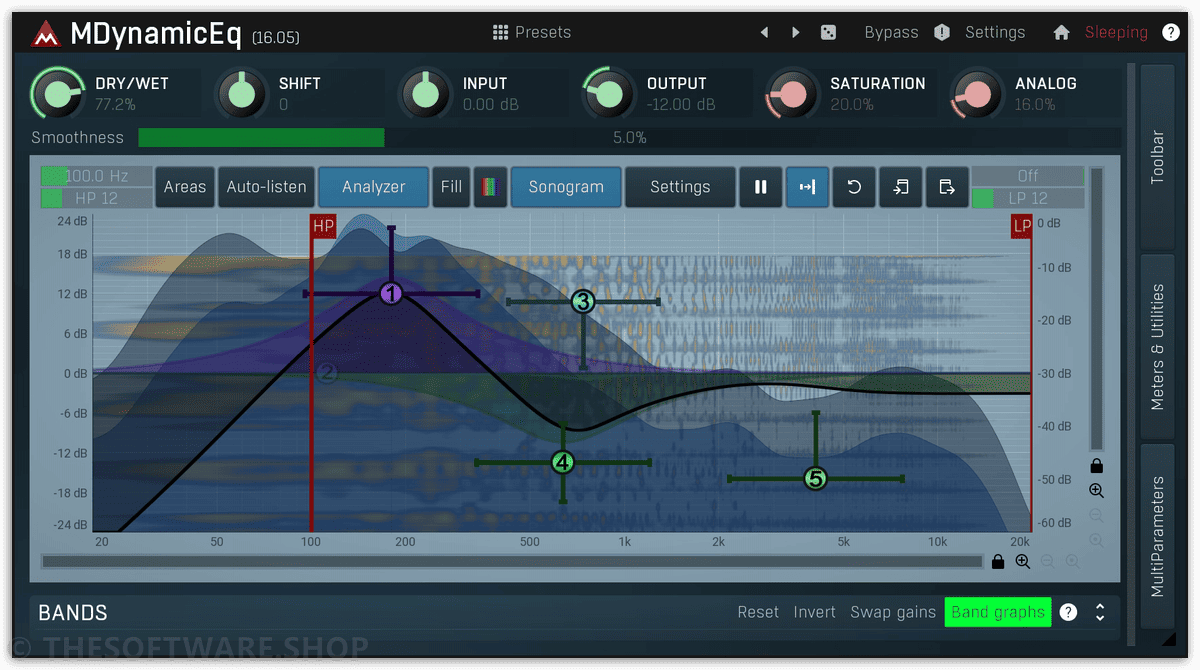Select band 3 node in the graph
Image resolution: width=1200 pixels, height=670 pixels.
point(583,301)
